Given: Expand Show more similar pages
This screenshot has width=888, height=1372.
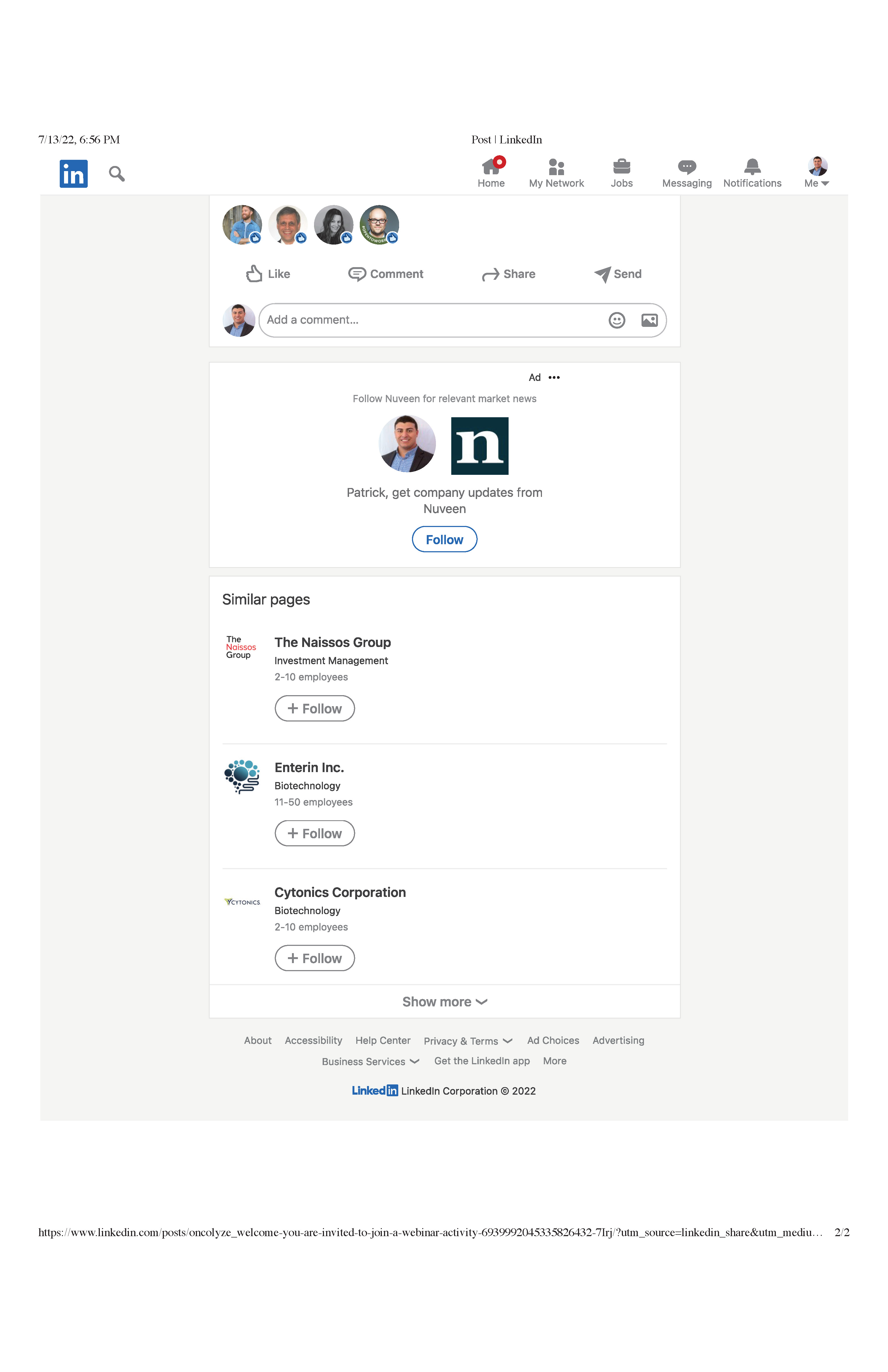Looking at the screenshot, I should click(445, 1002).
